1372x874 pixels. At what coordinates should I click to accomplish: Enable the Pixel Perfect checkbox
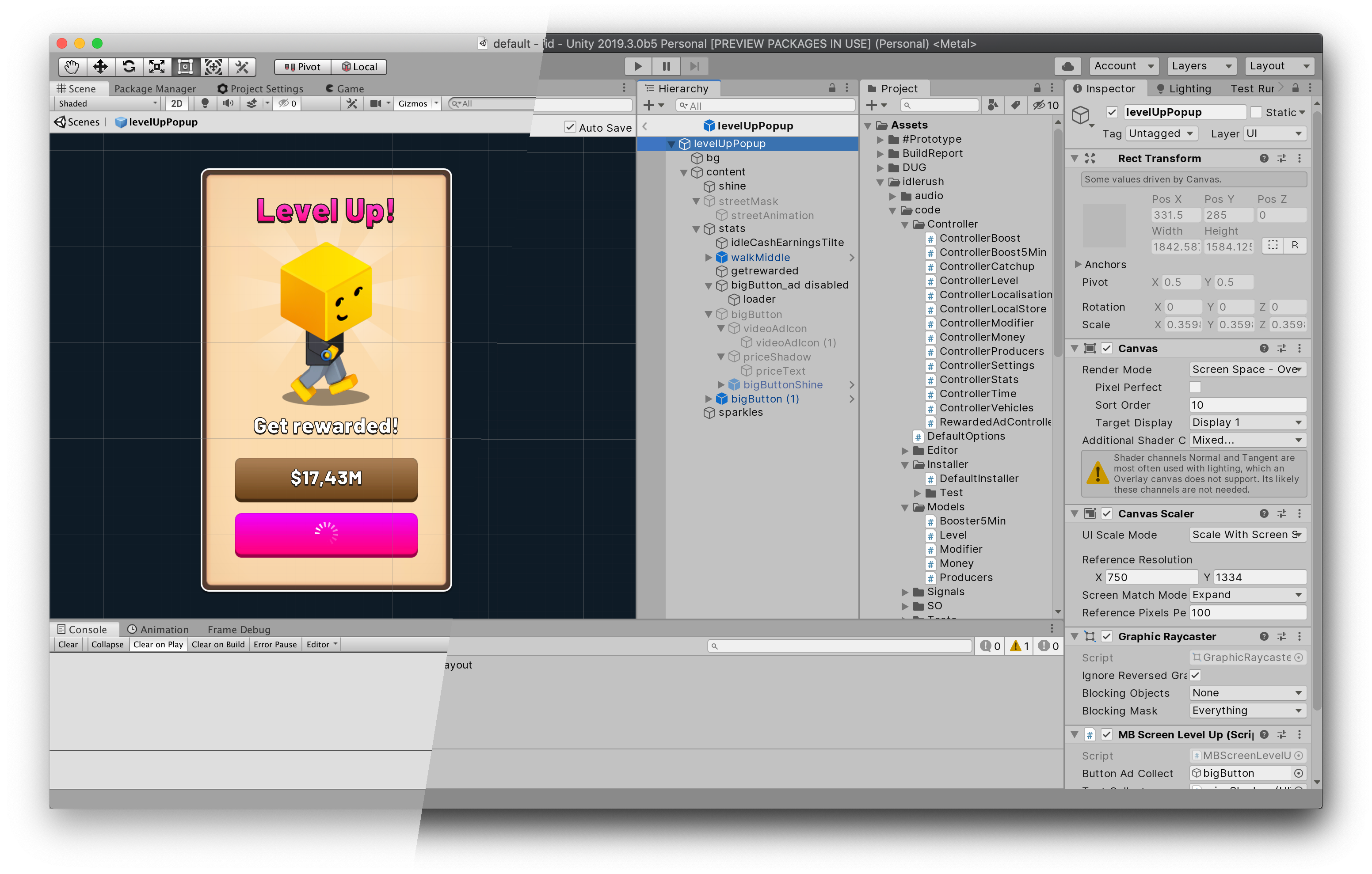tap(1195, 388)
